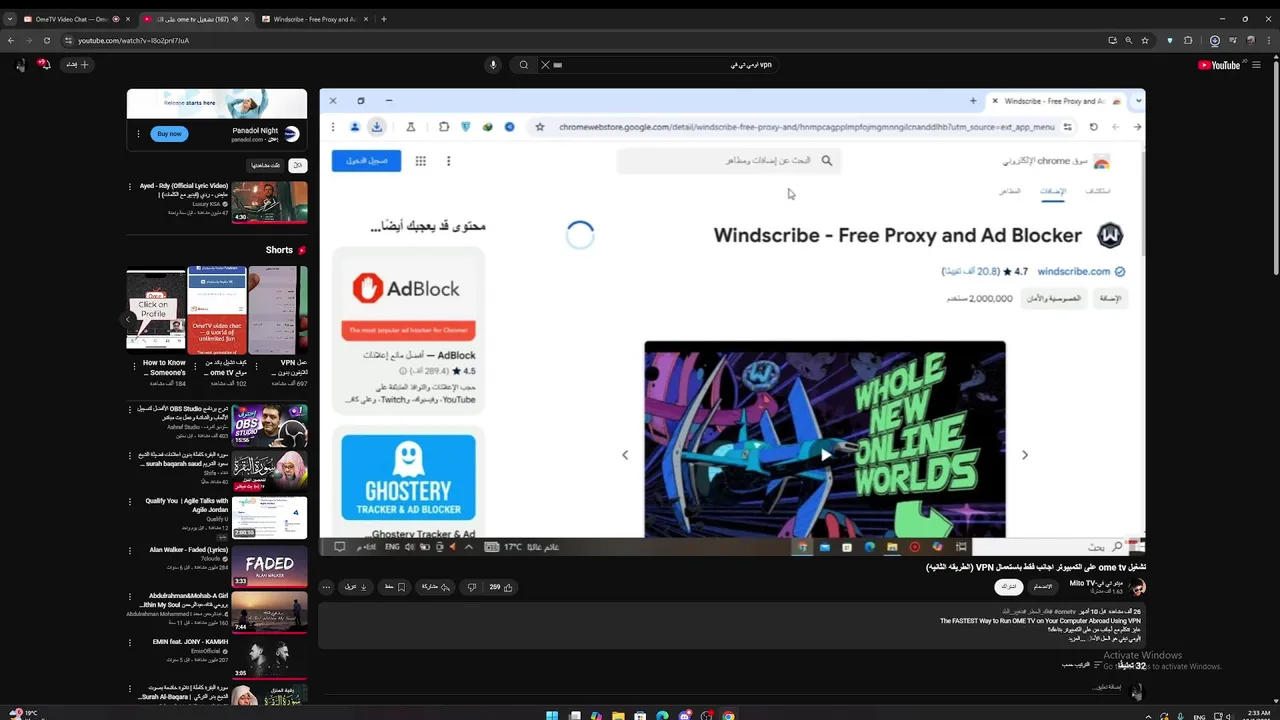
Task: Open the more actions ellipsis under video
Action: click(x=326, y=587)
